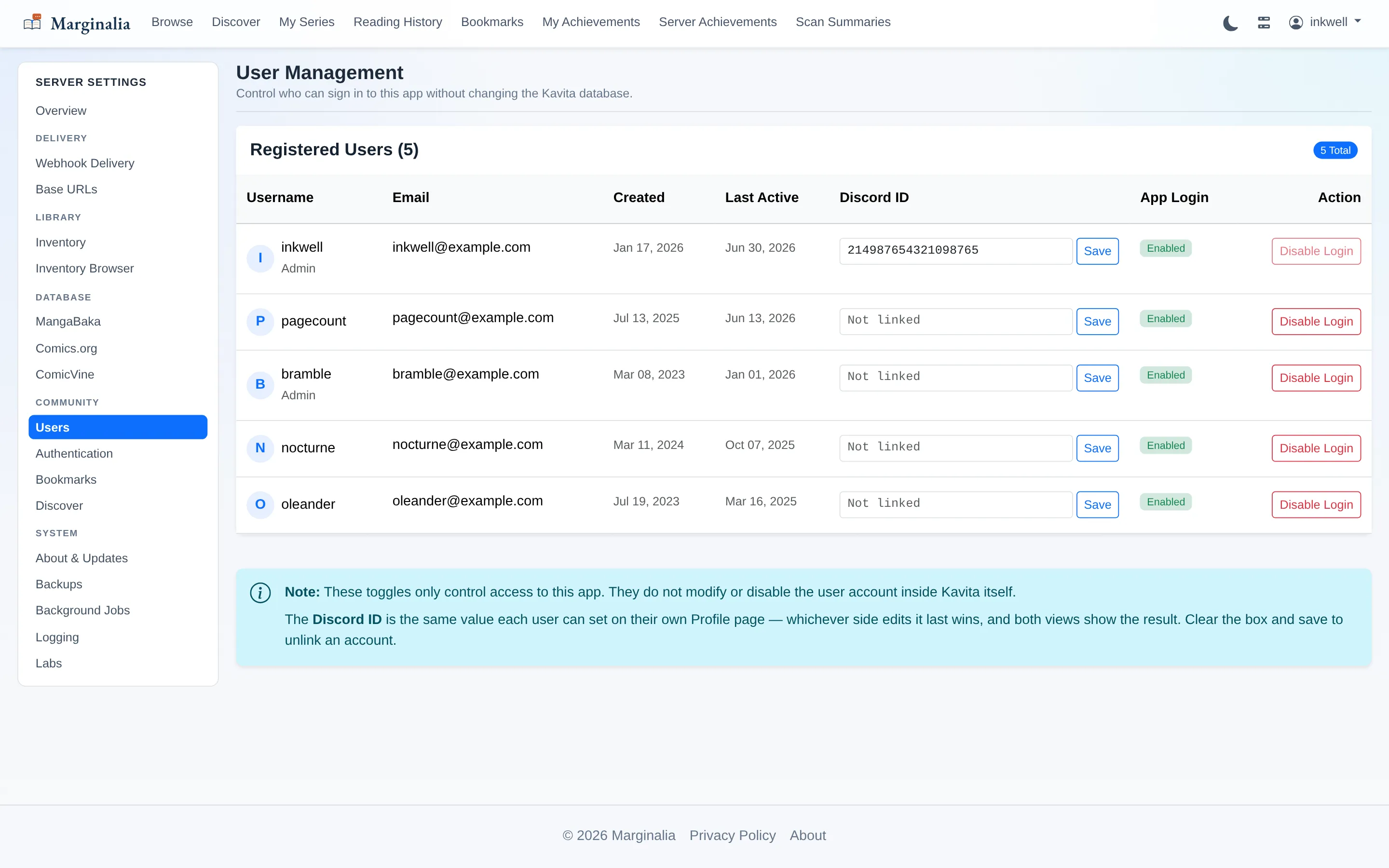Open Webhook Delivery settings
This screenshot has height=868, width=1389.
tap(118, 163)
